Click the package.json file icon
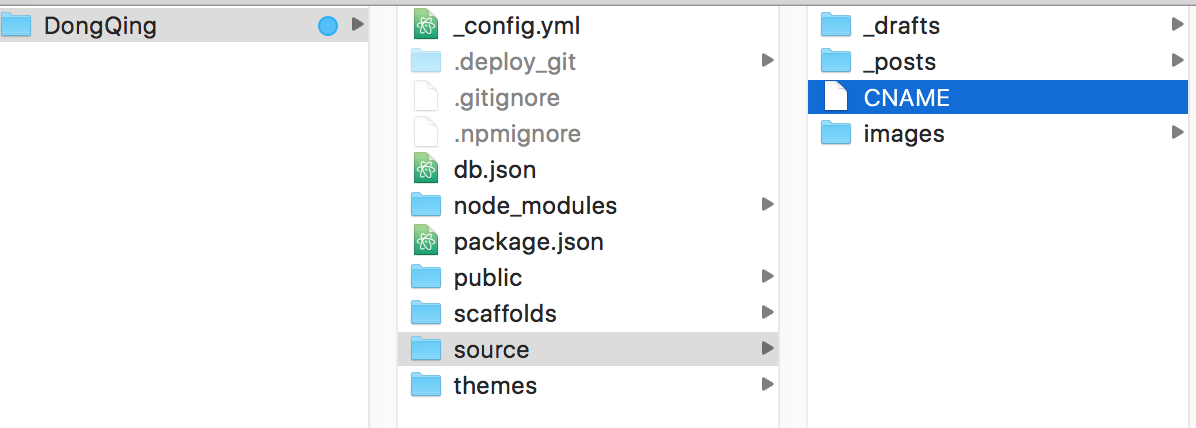 pyautogui.click(x=427, y=242)
